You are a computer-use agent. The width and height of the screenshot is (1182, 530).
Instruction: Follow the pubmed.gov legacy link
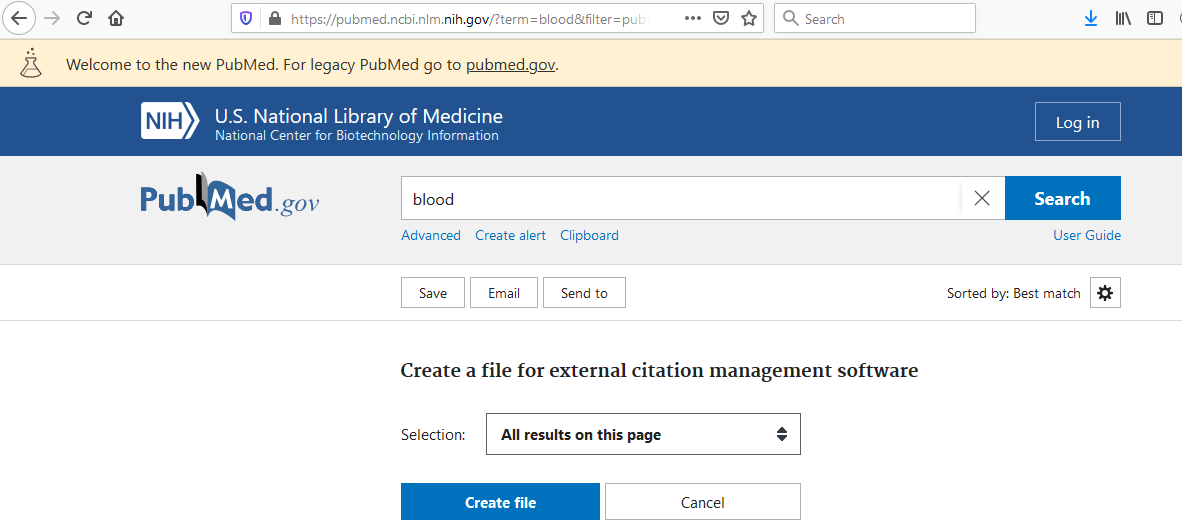coord(510,65)
